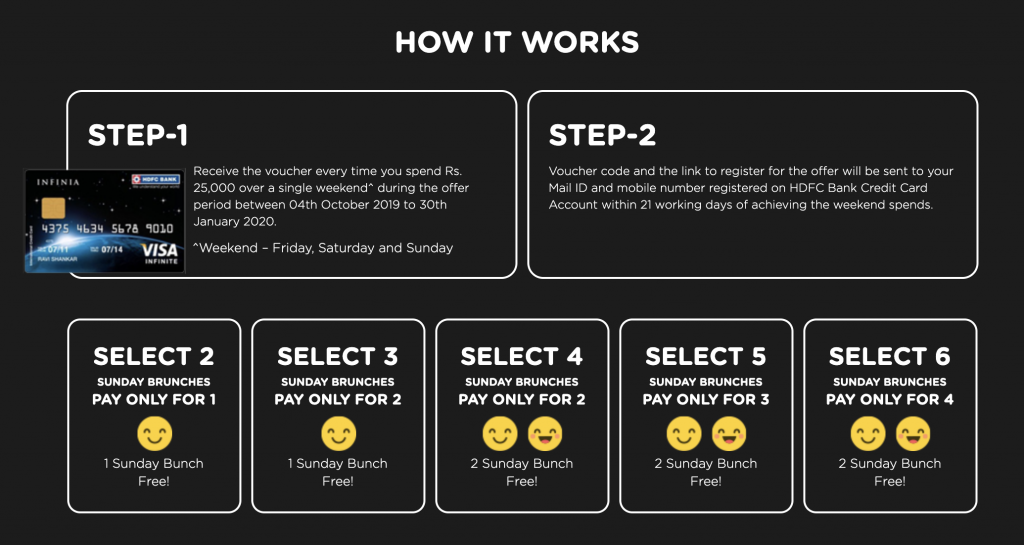Viewport: 1024px width, 545px height.
Task: Open the Infinia credit card image
Action: pyautogui.click(x=104, y=221)
